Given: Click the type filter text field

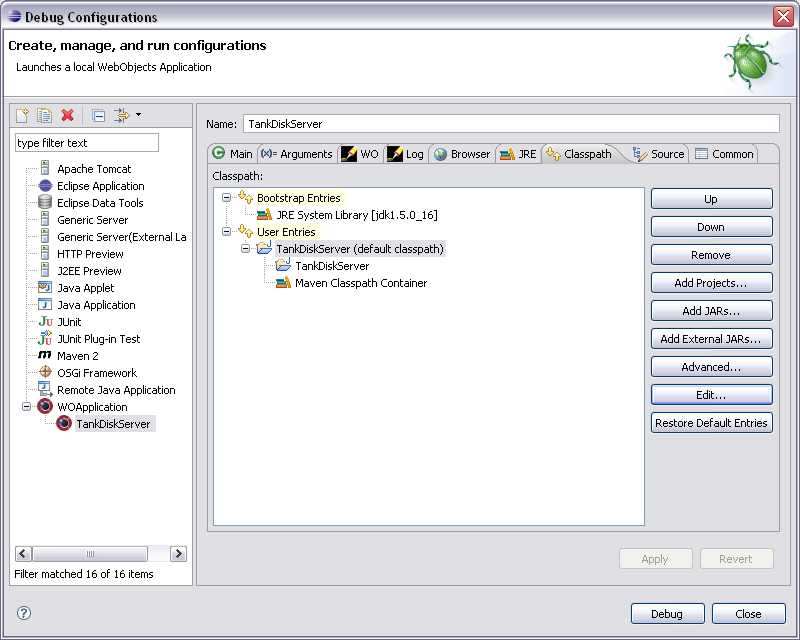Looking at the screenshot, I should 87,143.
